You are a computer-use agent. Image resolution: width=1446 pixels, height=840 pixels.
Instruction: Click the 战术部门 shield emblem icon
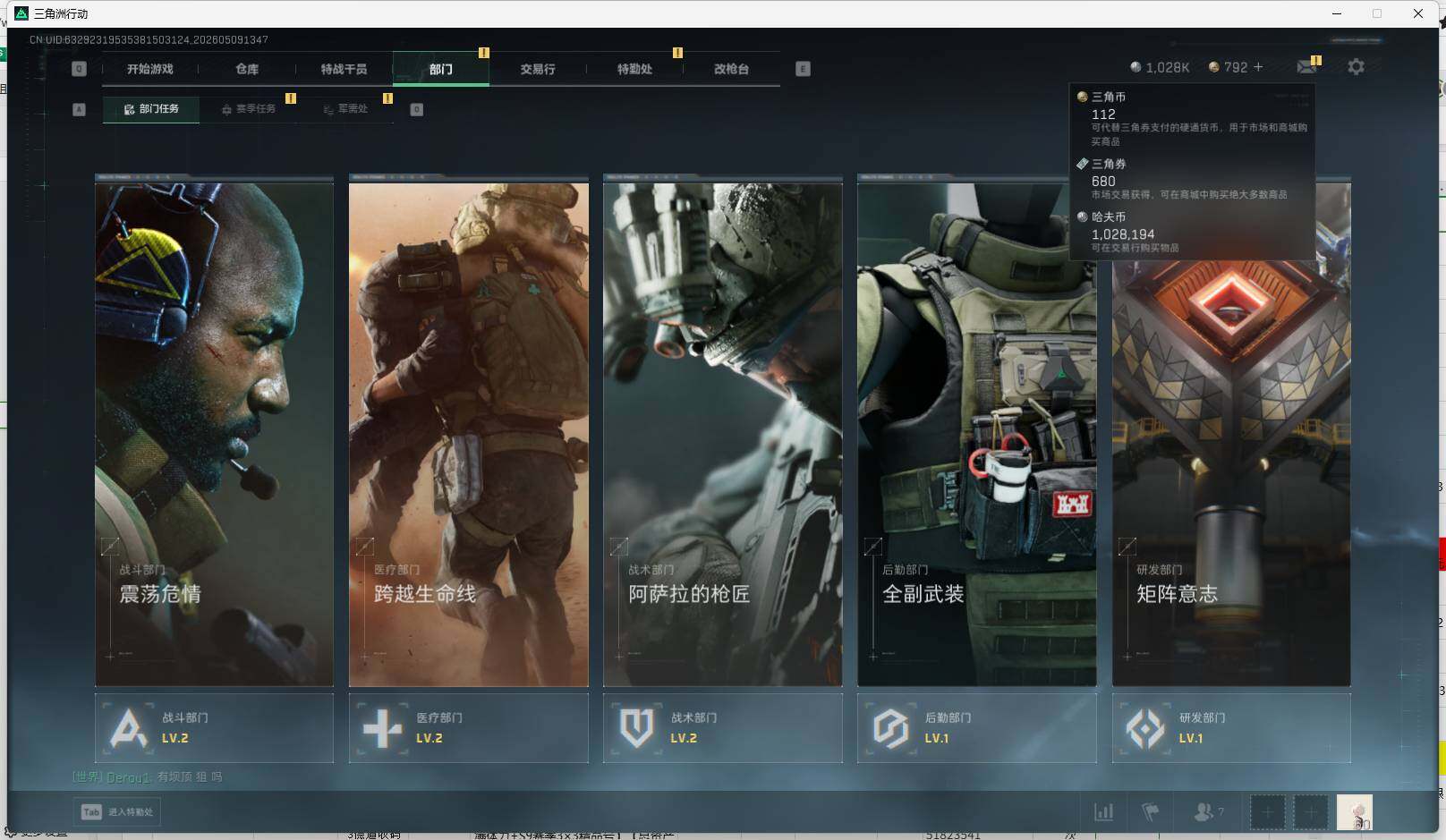tap(636, 728)
